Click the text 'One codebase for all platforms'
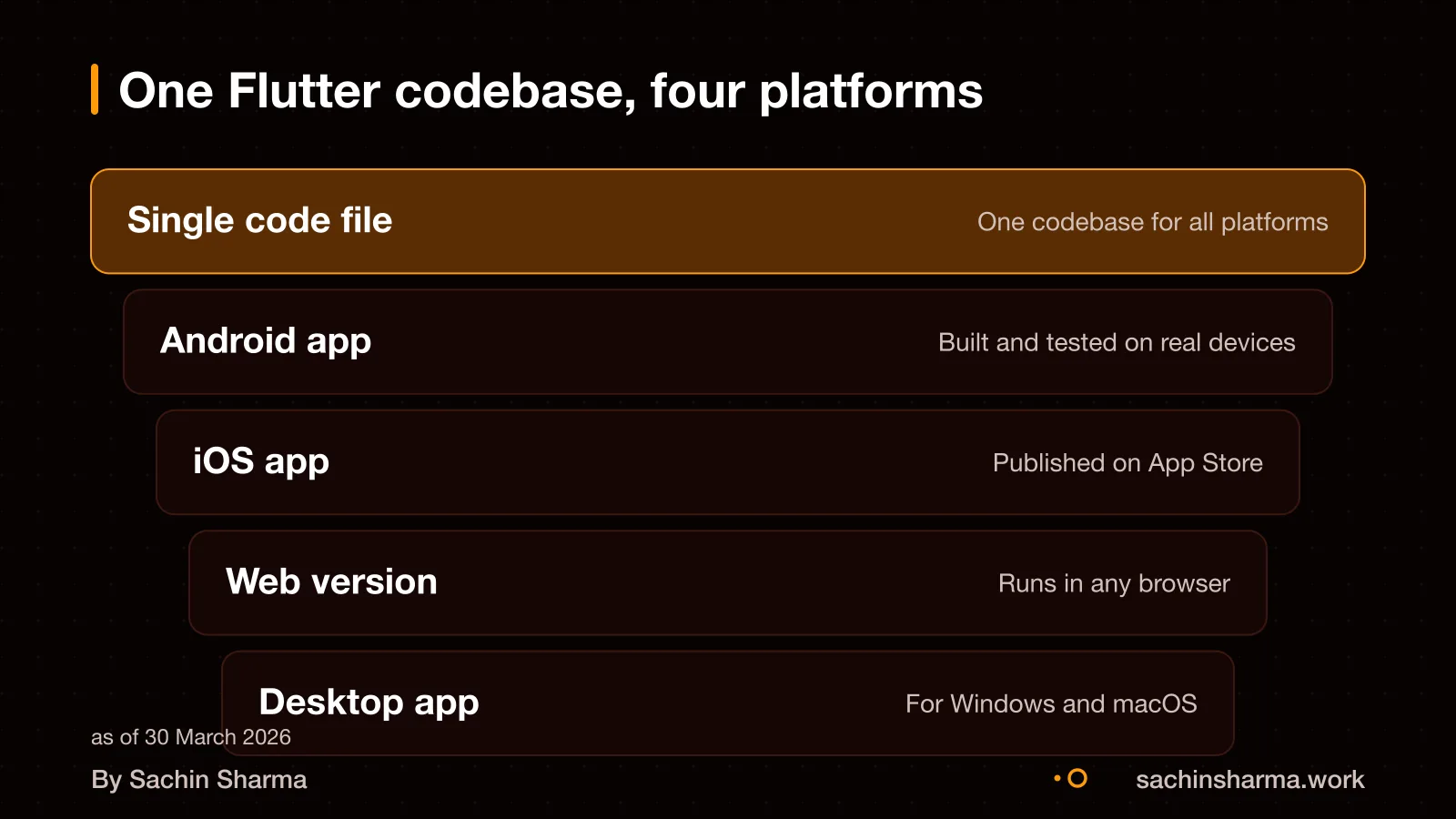 (x=1152, y=222)
